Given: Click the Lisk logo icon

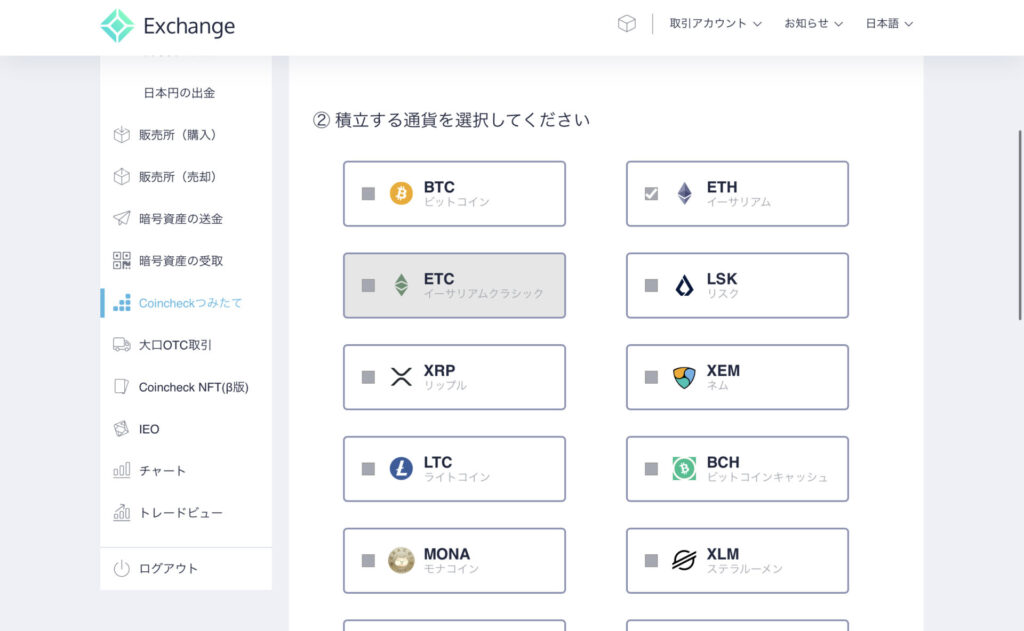Looking at the screenshot, I should pyautogui.click(x=684, y=285).
